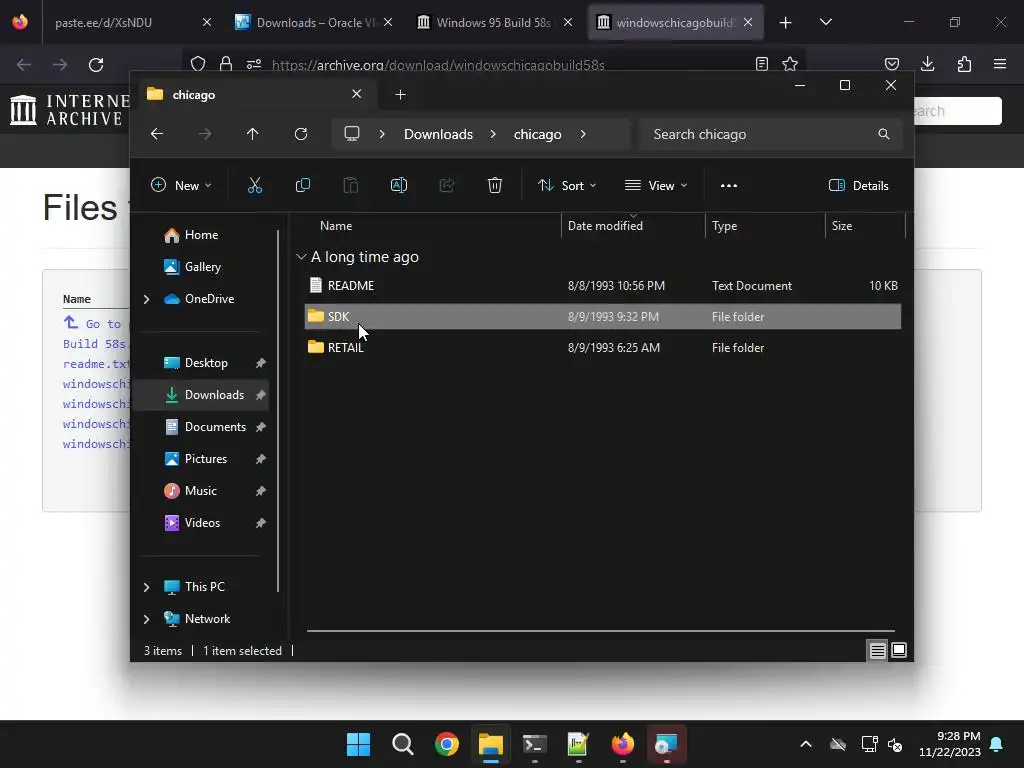Open Windows taskbar Search
Screen dimensions: 1024x768
(x=402, y=744)
